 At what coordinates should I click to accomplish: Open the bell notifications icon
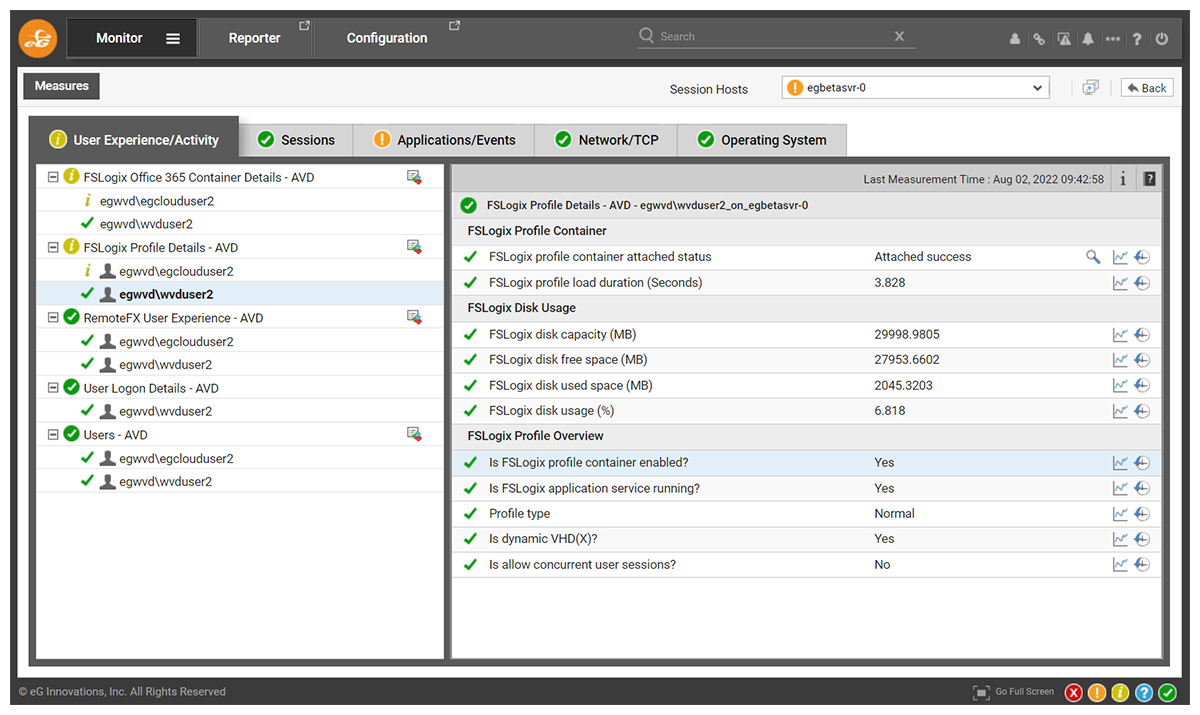coord(1088,39)
